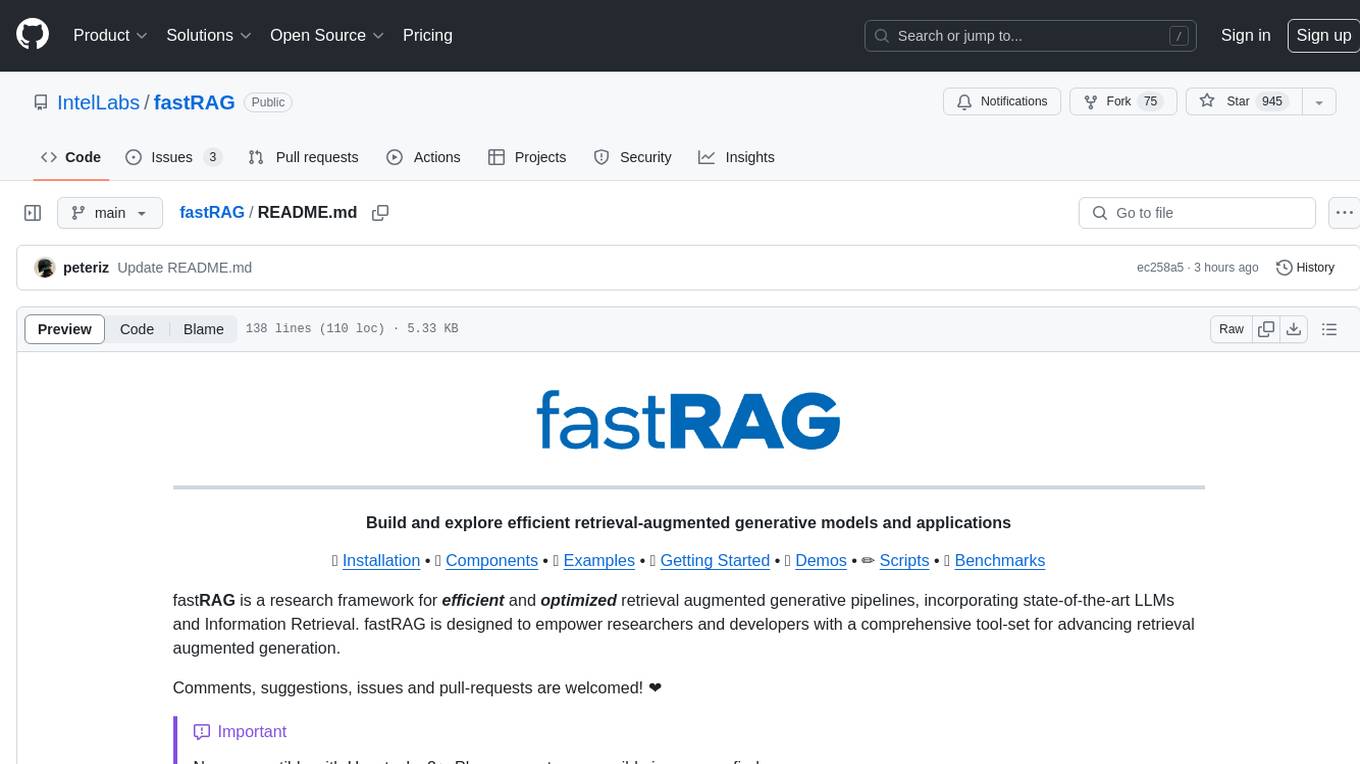1360x764 pixels.
Task: View file History
Action: click(x=1305, y=268)
